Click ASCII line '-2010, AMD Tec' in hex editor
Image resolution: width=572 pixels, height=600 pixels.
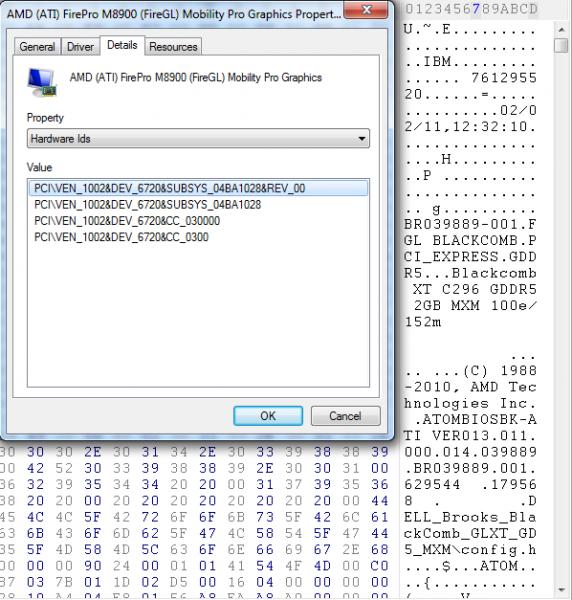point(470,387)
